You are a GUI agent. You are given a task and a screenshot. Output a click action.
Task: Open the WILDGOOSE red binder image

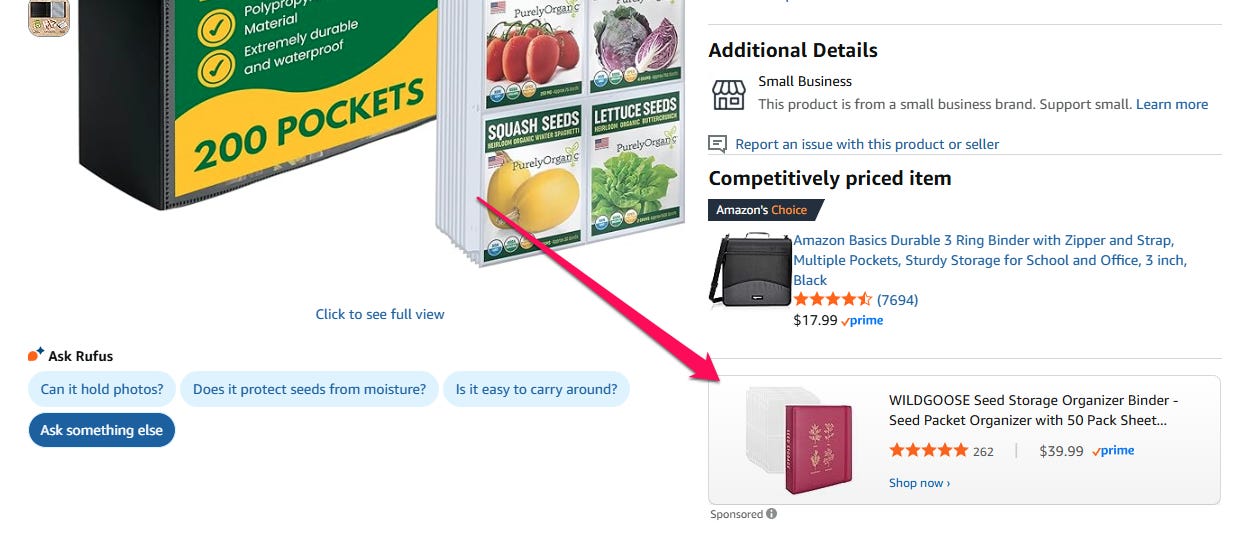[x=798, y=440]
